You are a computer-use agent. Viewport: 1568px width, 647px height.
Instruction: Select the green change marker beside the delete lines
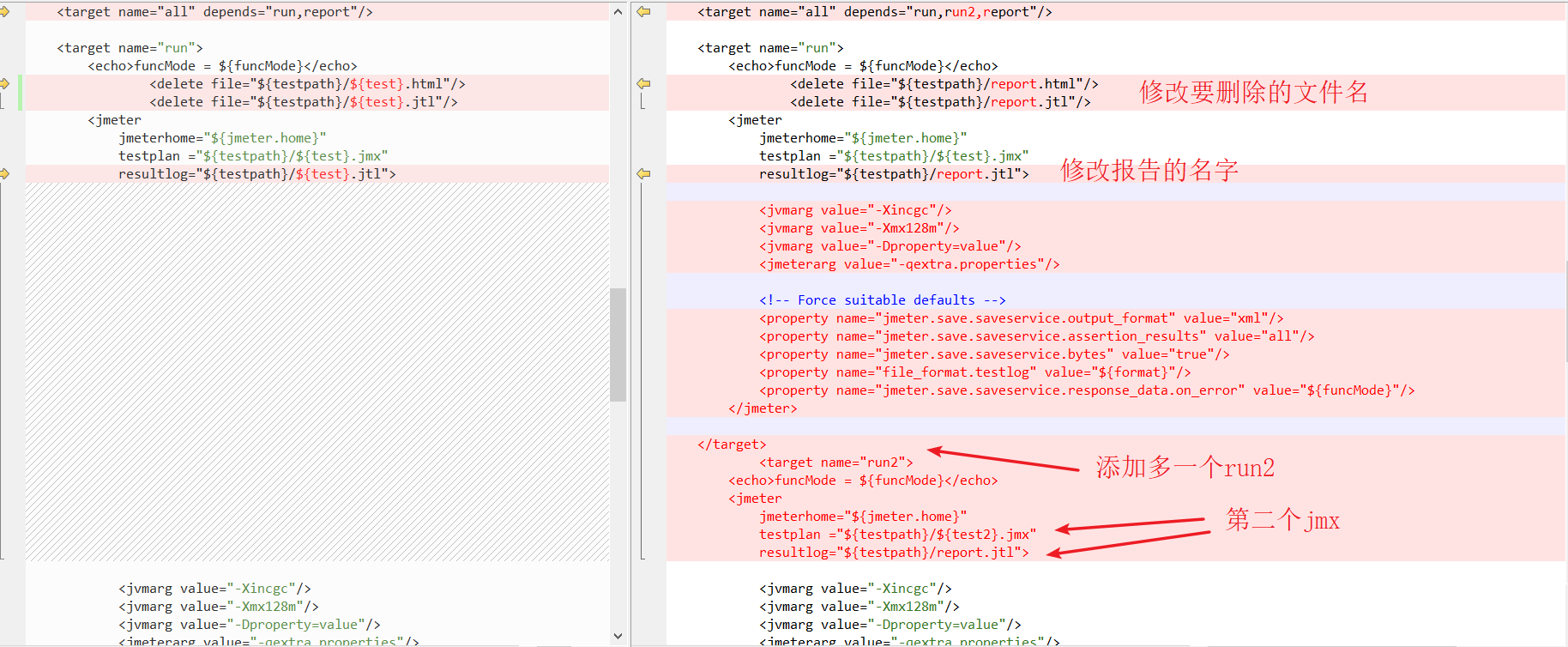[x=21, y=93]
